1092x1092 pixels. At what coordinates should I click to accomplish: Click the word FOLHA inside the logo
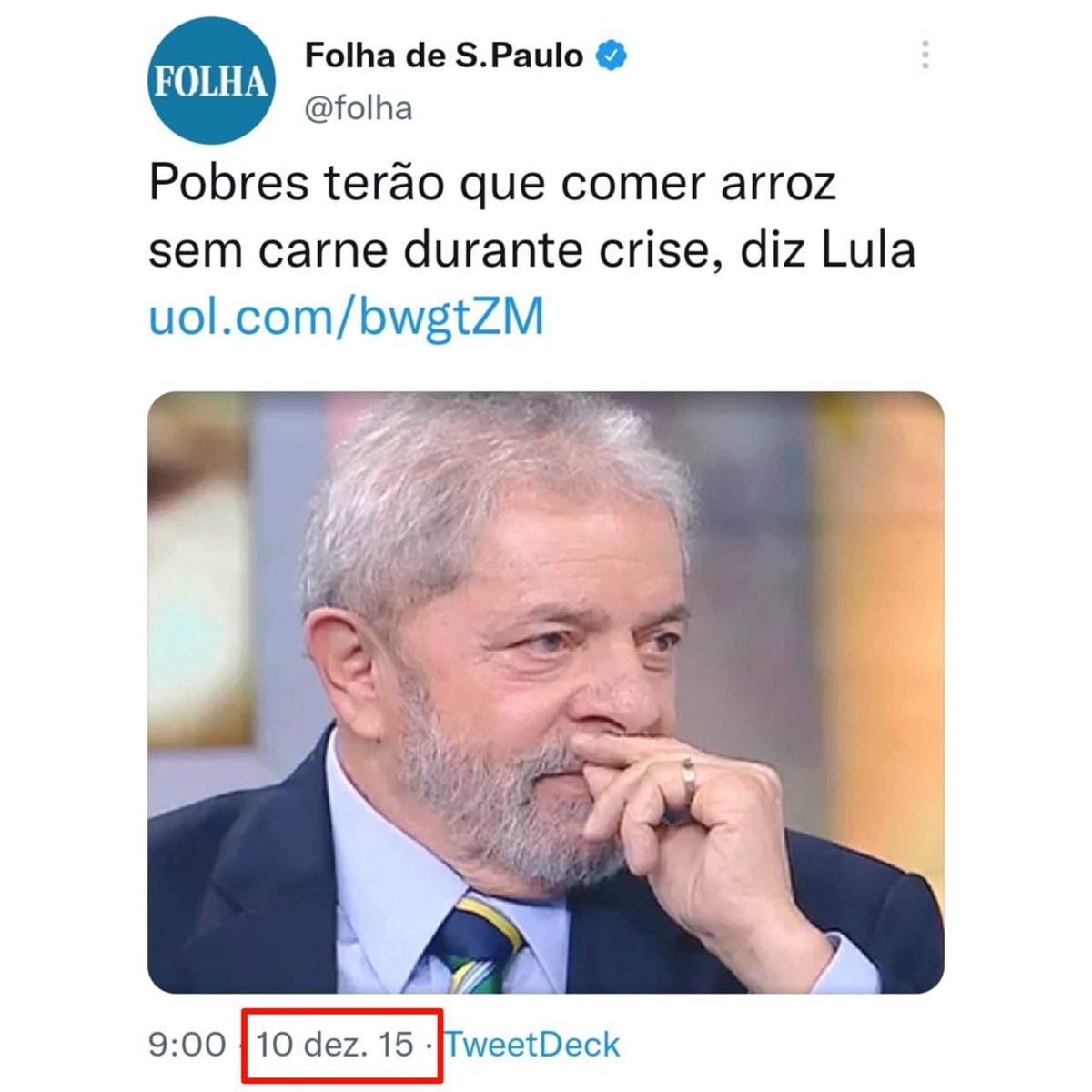point(211,81)
